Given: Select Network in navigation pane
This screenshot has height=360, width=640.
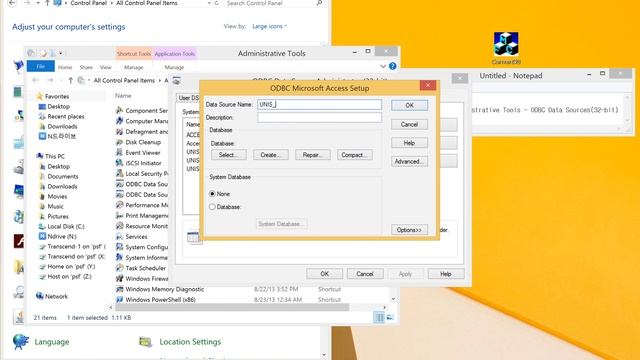Looking at the screenshot, I should (56, 296).
